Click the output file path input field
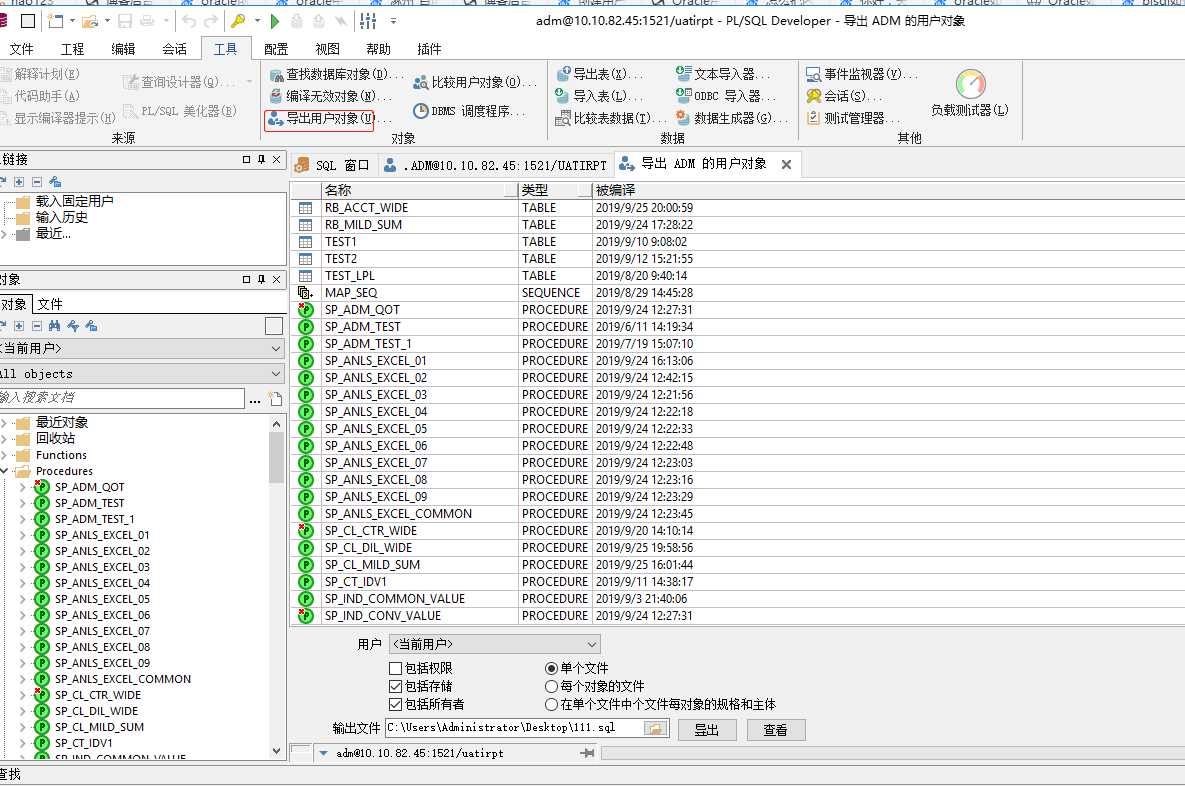1185x786 pixels. [x=514, y=728]
